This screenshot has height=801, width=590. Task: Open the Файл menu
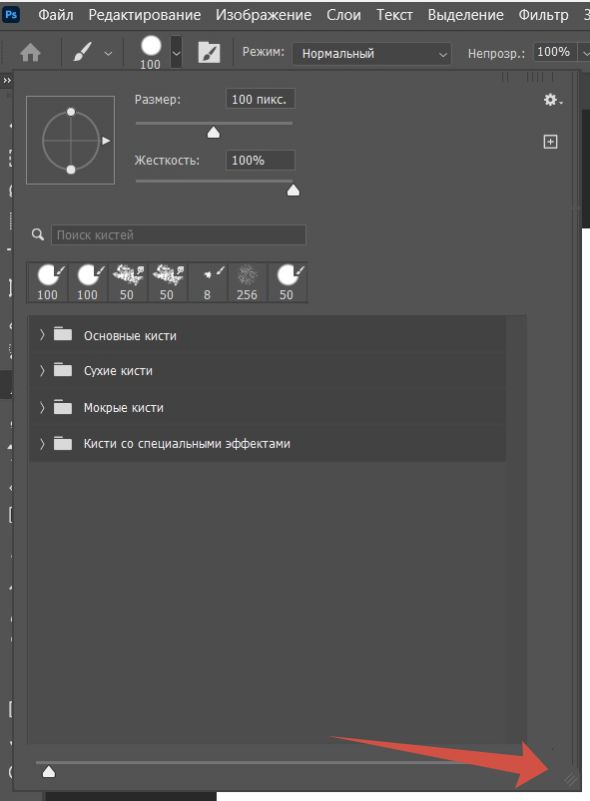coord(56,15)
